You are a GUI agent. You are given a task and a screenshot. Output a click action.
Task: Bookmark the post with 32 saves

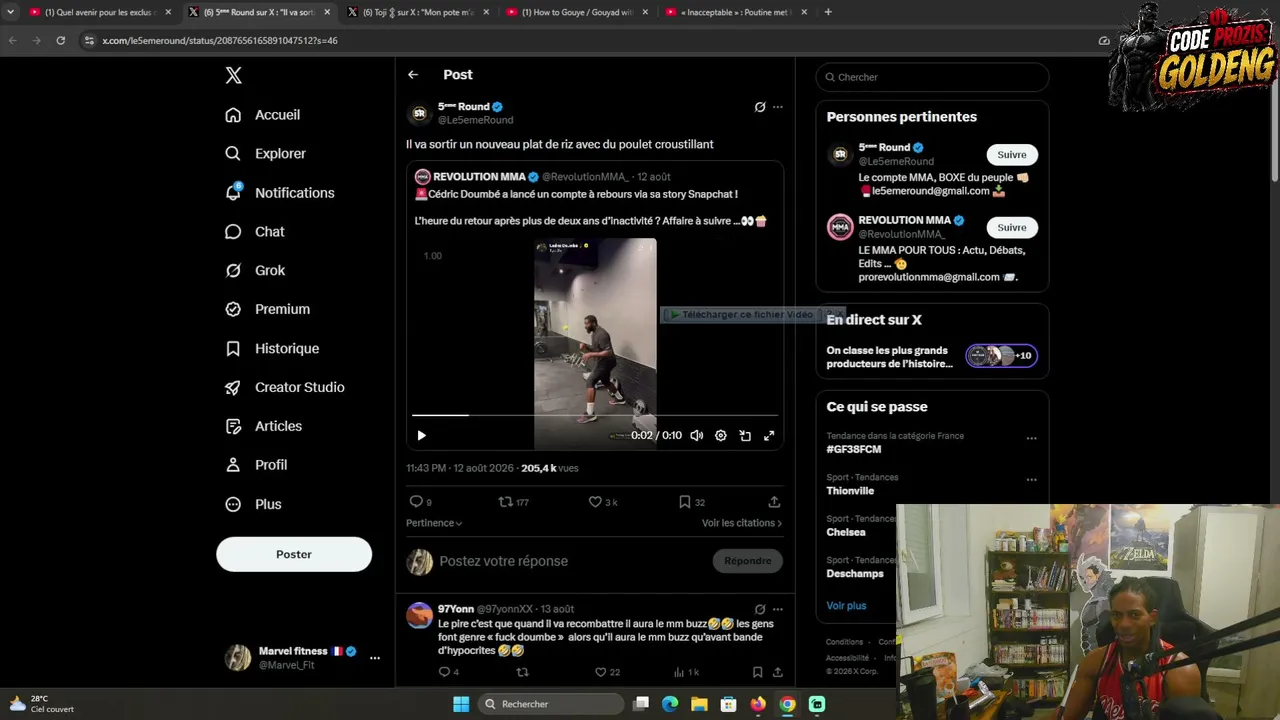click(x=692, y=502)
